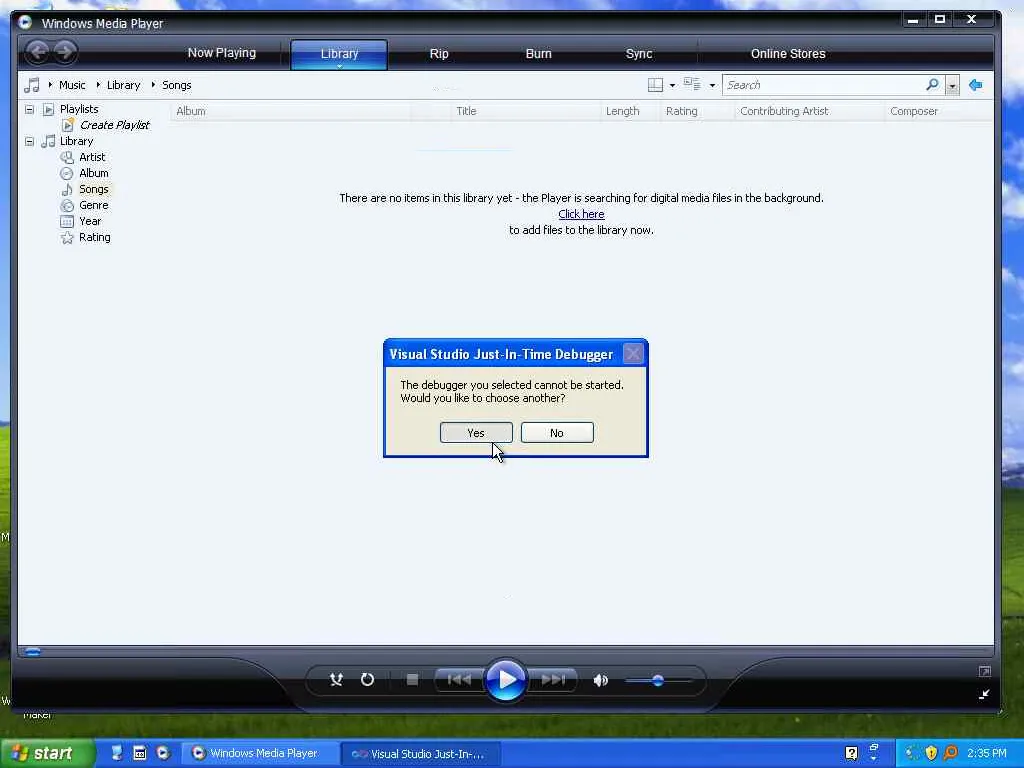Select Music in the breadcrumb path
The image size is (1024, 768).
coord(72,85)
